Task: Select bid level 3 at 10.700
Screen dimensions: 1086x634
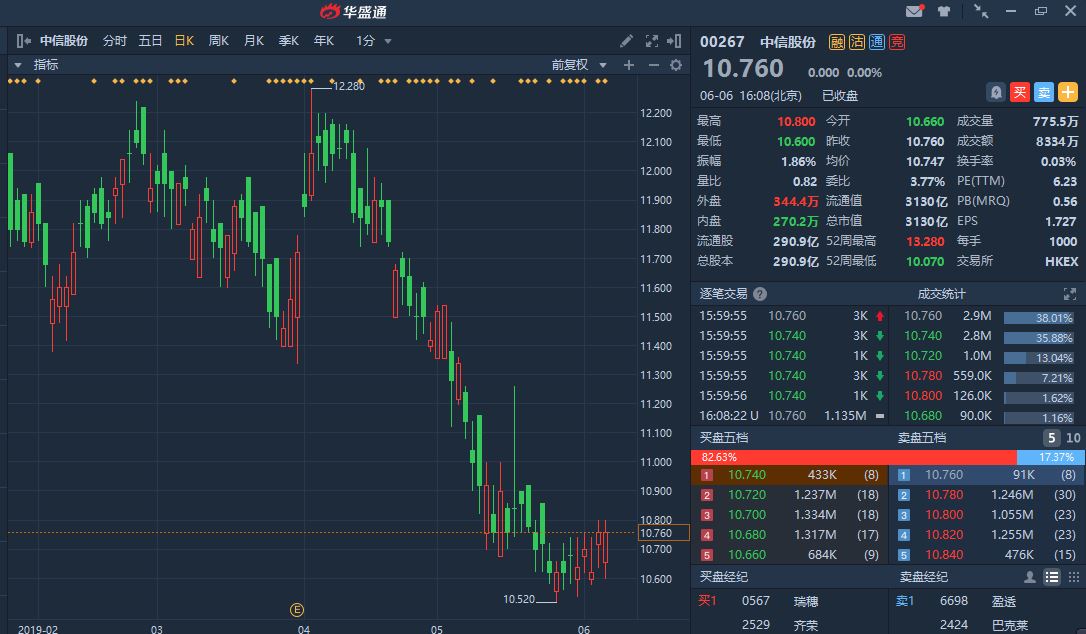Action: (790, 515)
